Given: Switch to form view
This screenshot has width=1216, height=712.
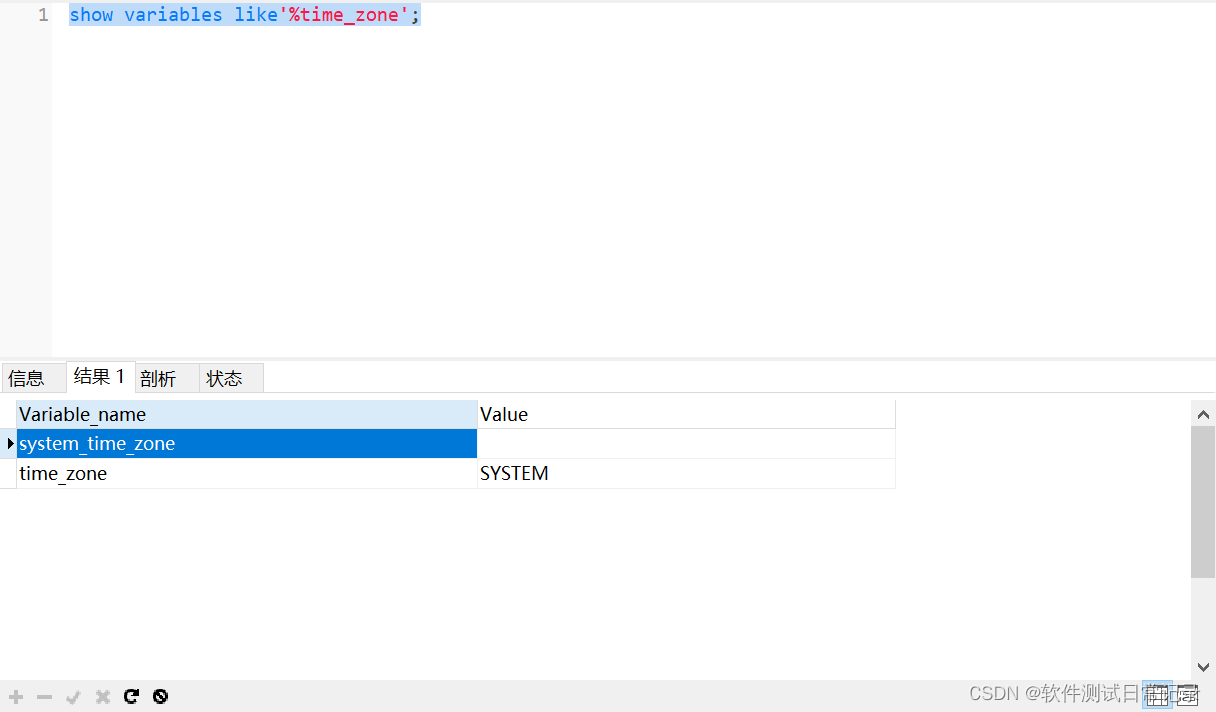Looking at the screenshot, I should point(1187,695).
